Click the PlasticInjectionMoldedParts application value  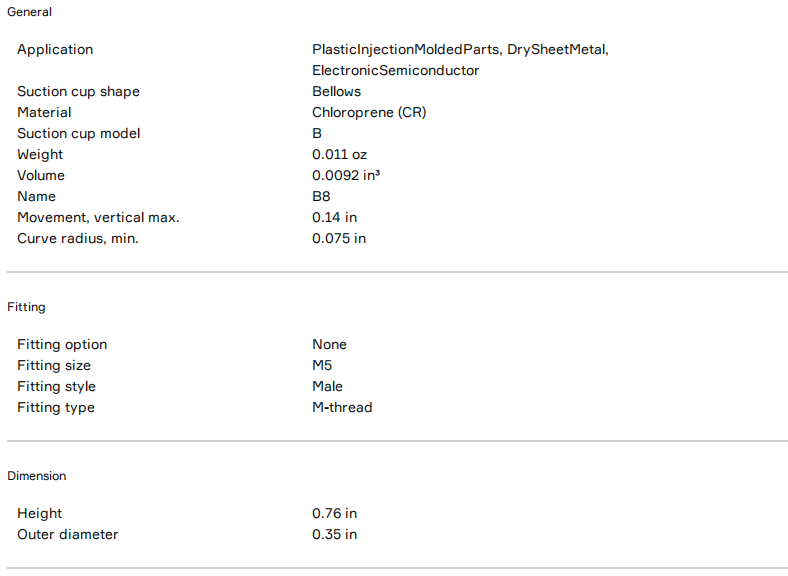406,49
